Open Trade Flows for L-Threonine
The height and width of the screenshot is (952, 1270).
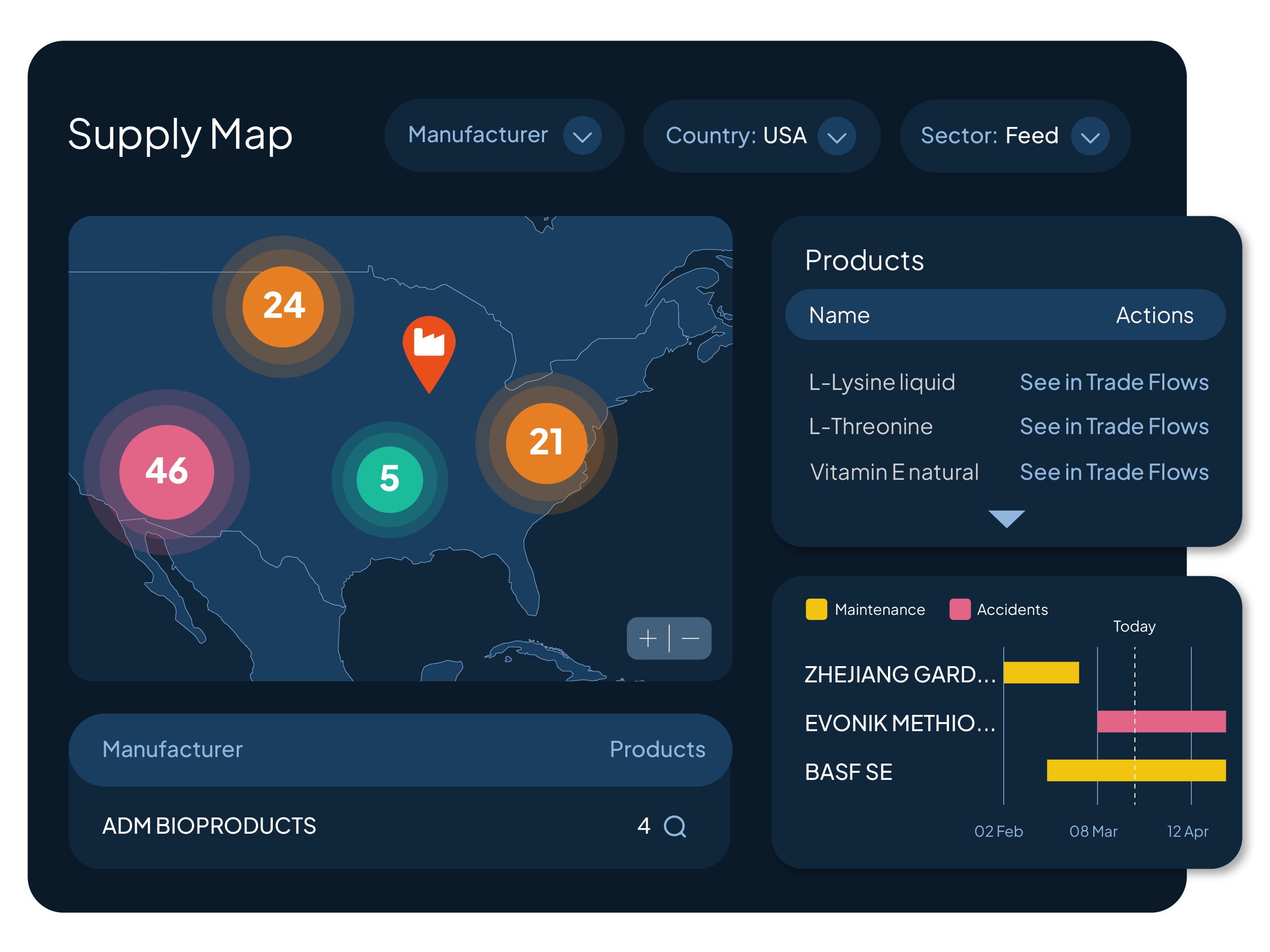1113,426
